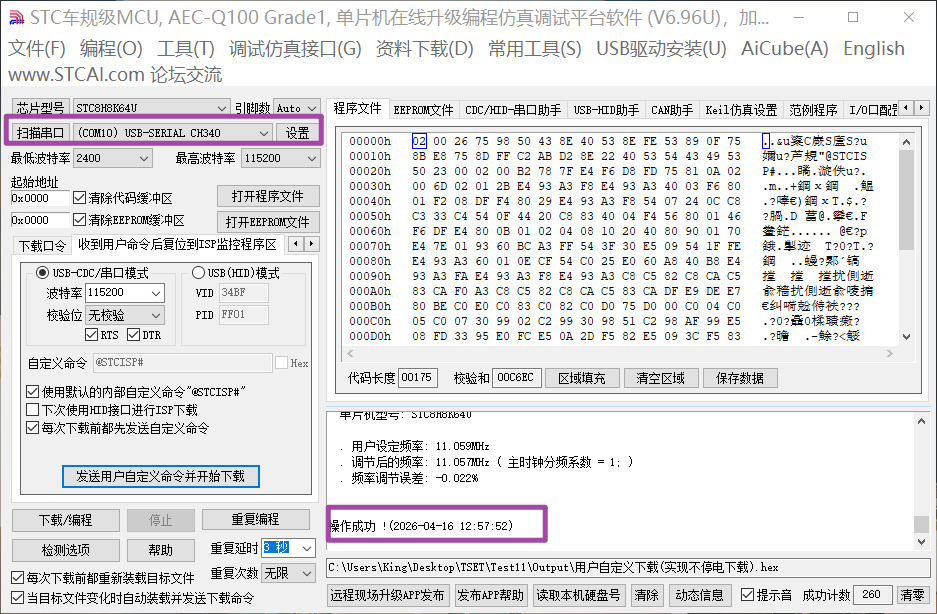Switch to Keil仿真设置 tab

point(741,110)
